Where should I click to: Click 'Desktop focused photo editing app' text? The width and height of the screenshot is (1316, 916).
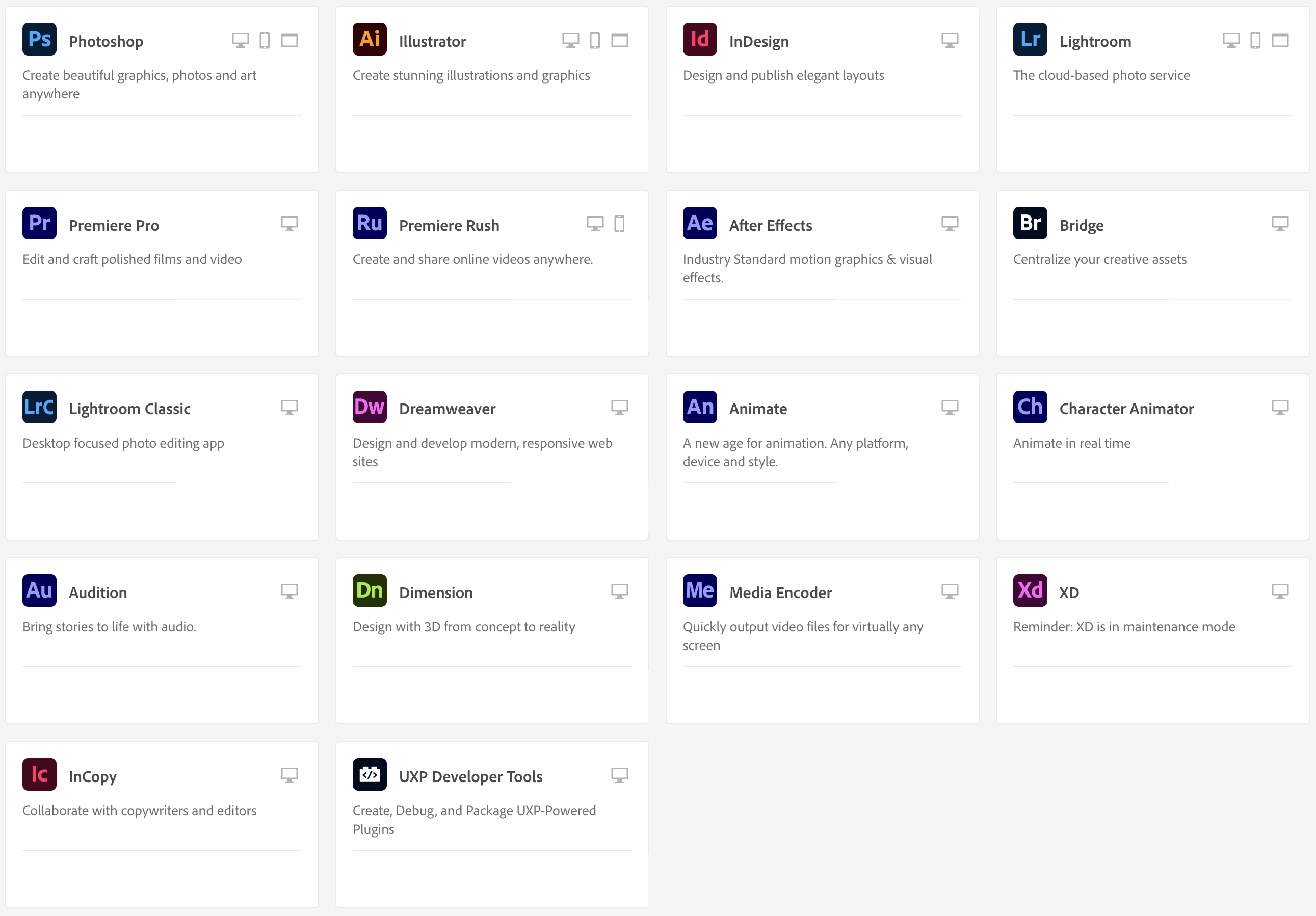click(123, 443)
